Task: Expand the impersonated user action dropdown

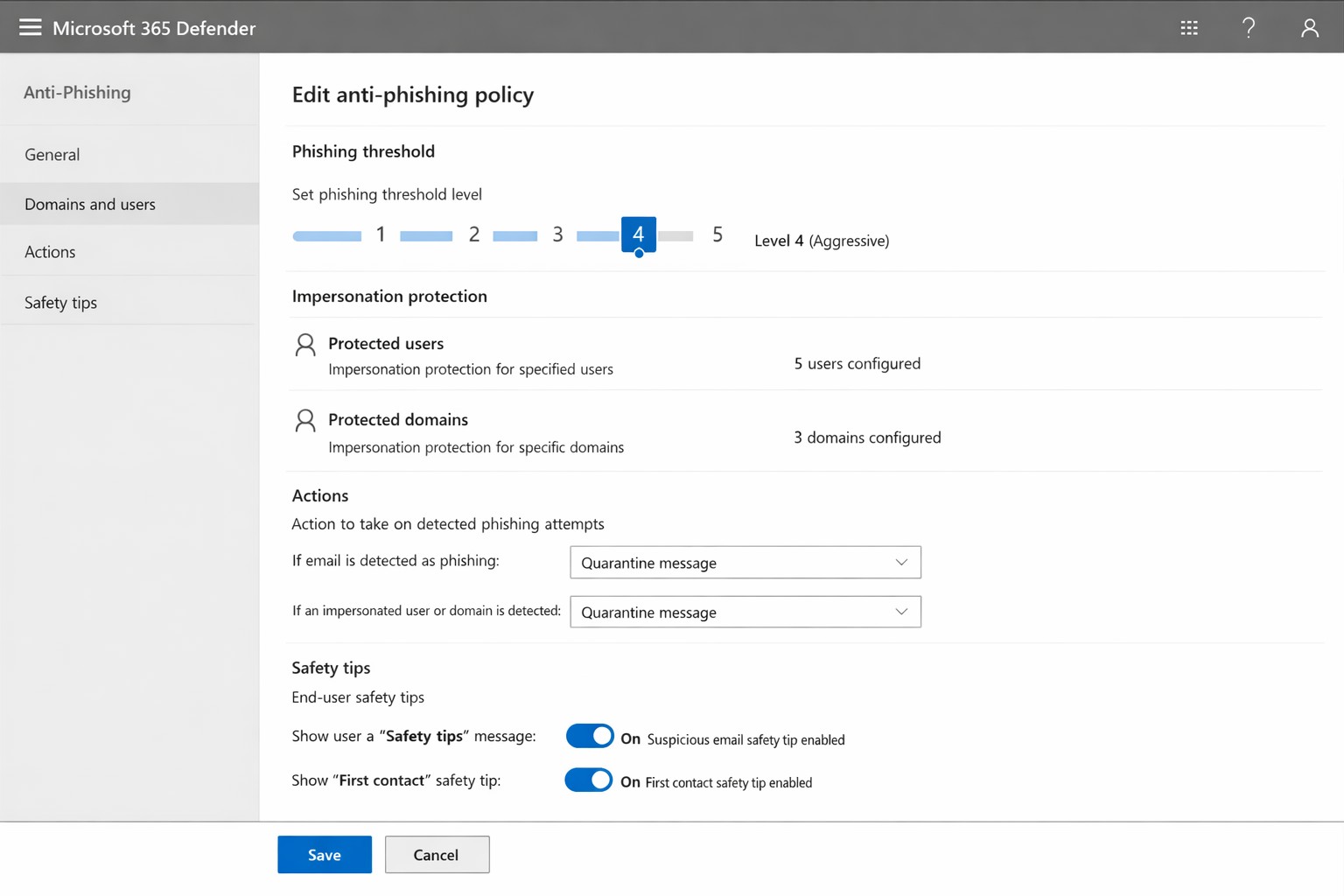Action: point(745,612)
